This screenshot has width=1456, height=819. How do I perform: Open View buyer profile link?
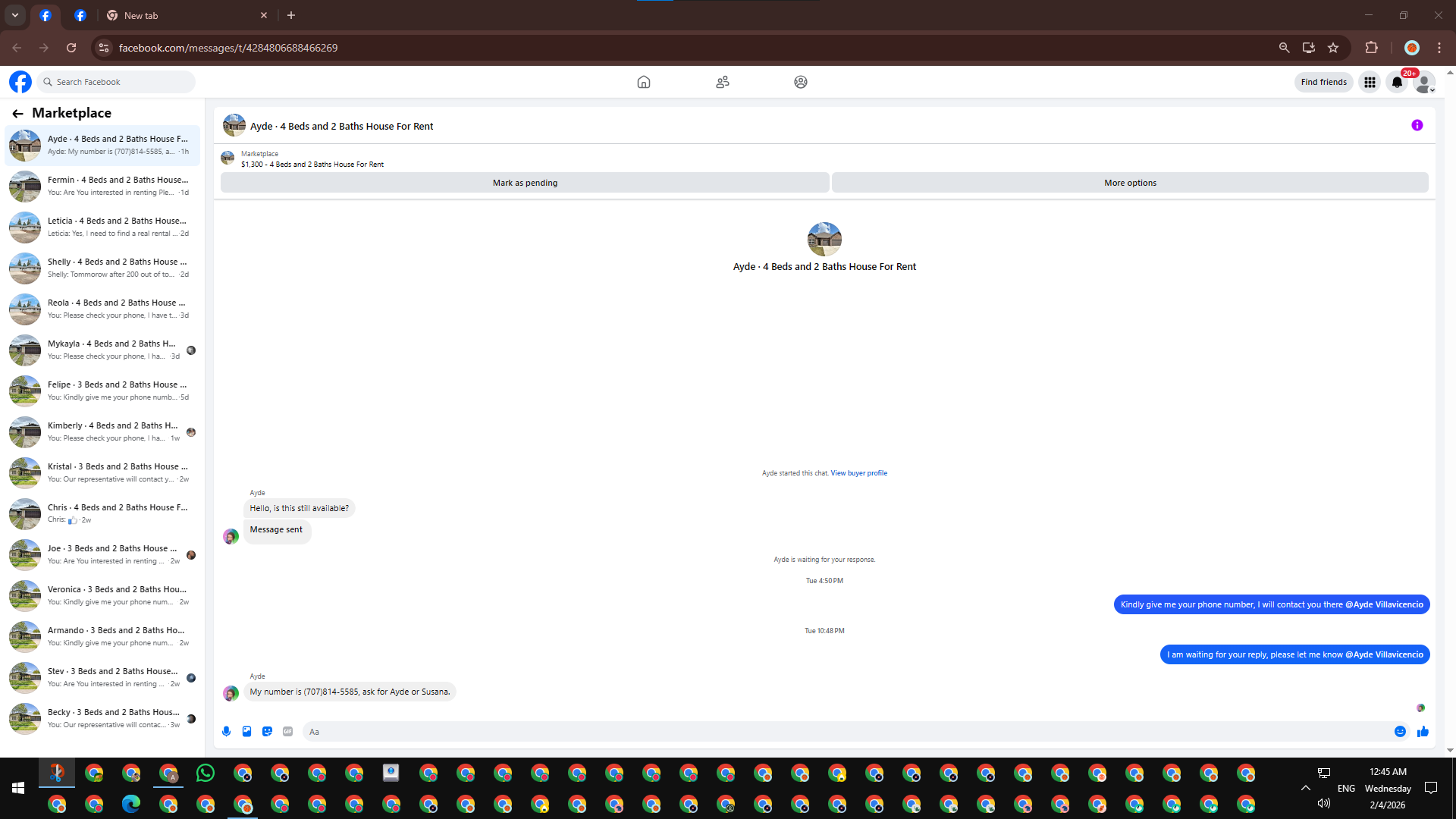click(x=858, y=473)
